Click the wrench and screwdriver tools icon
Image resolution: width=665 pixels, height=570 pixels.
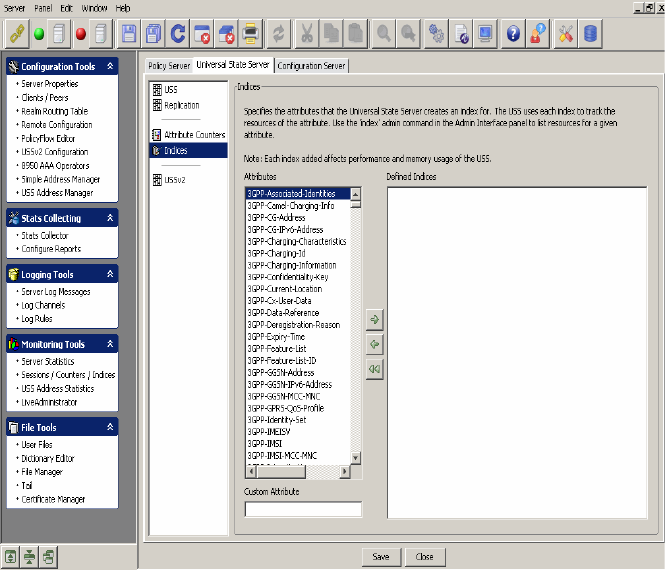point(565,33)
